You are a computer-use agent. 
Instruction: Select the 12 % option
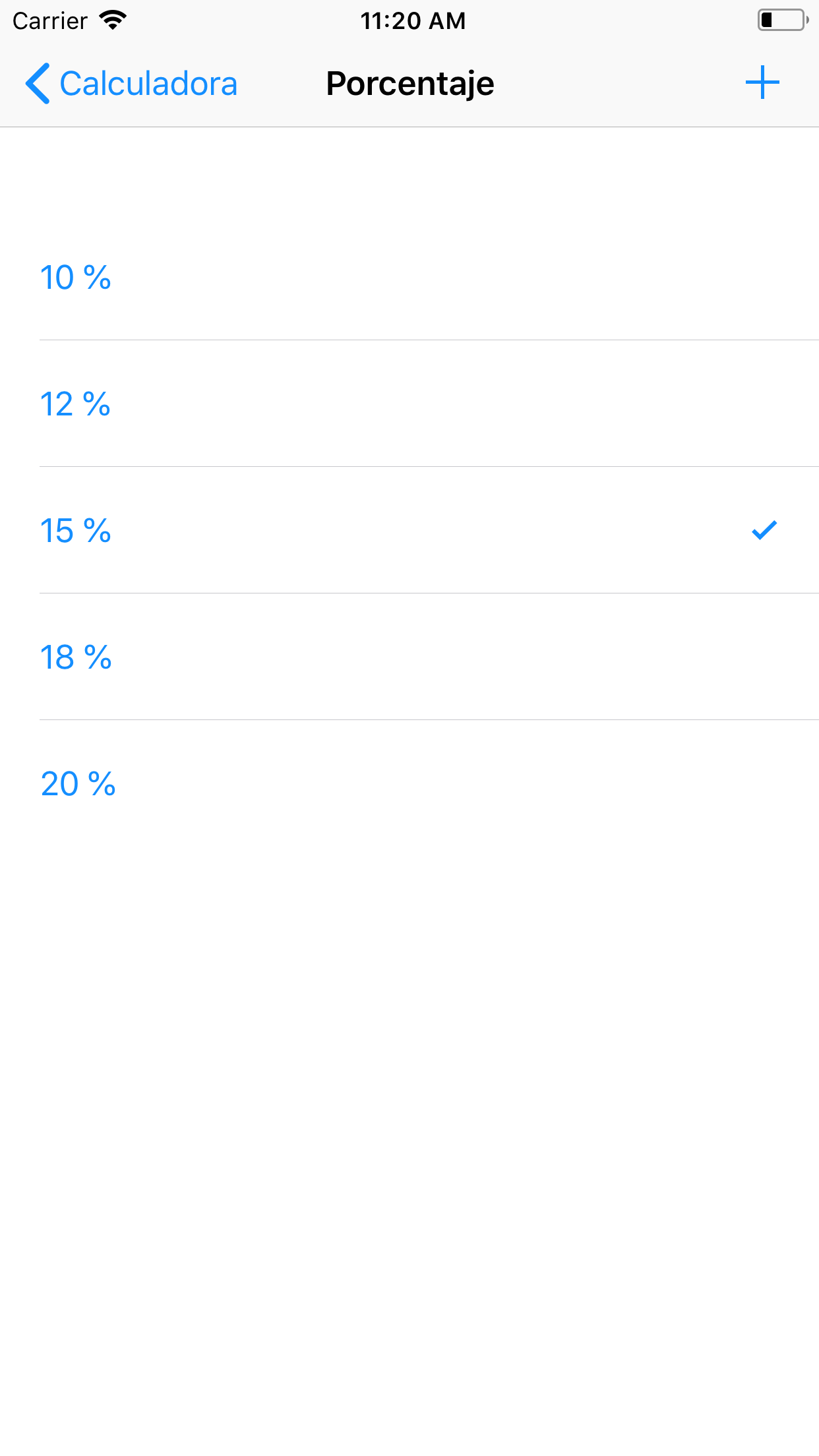(264, 404)
